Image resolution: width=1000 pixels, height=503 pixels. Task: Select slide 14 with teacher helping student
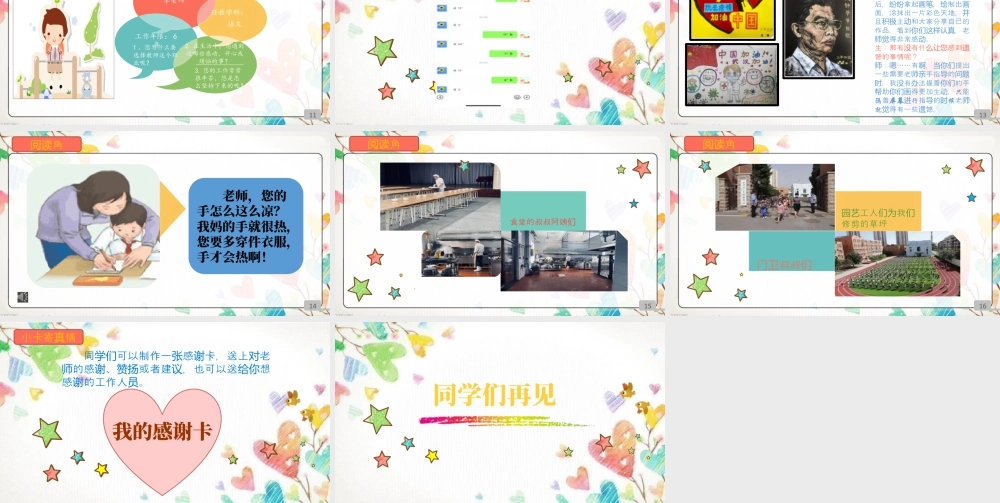coord(165,223)
